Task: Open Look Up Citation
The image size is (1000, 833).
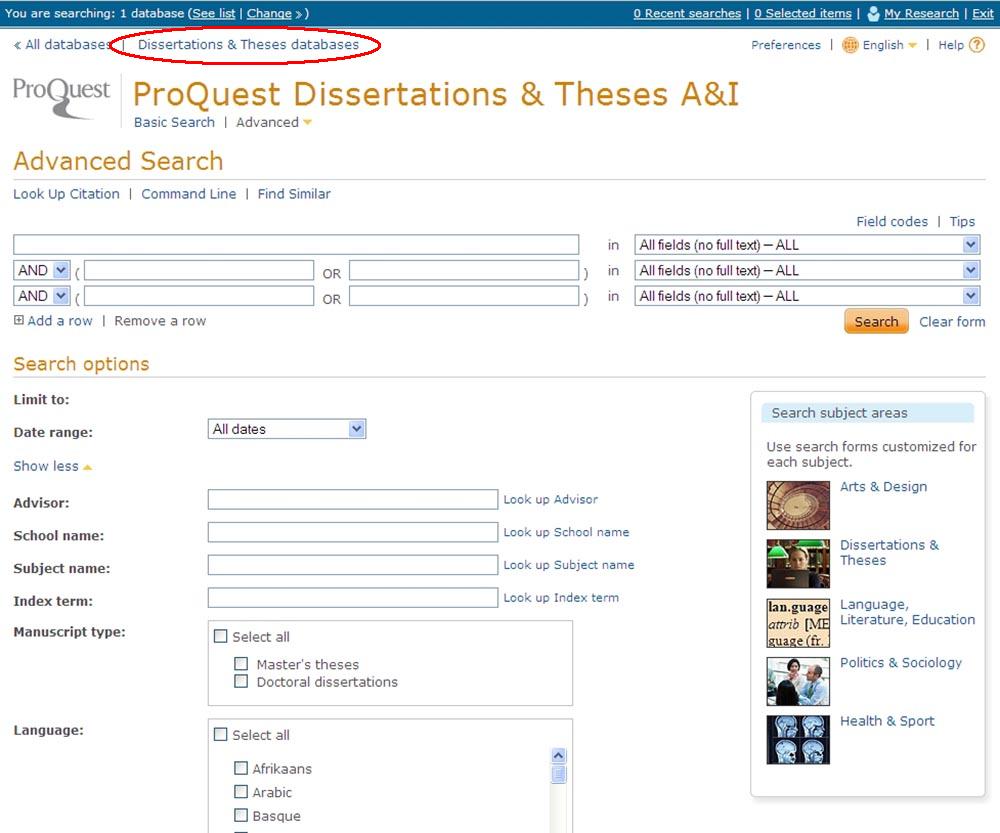Action: point(66,194)
